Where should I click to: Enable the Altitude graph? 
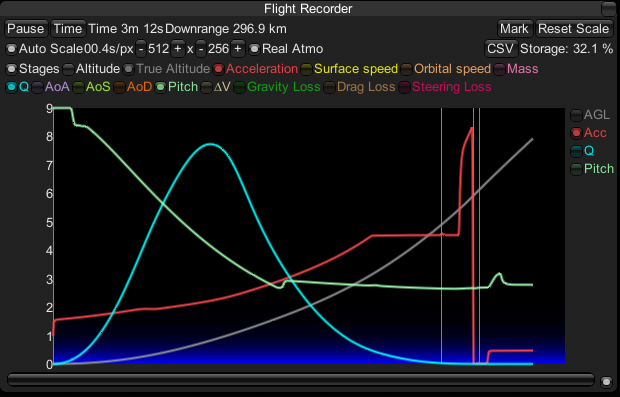(91, 69)
